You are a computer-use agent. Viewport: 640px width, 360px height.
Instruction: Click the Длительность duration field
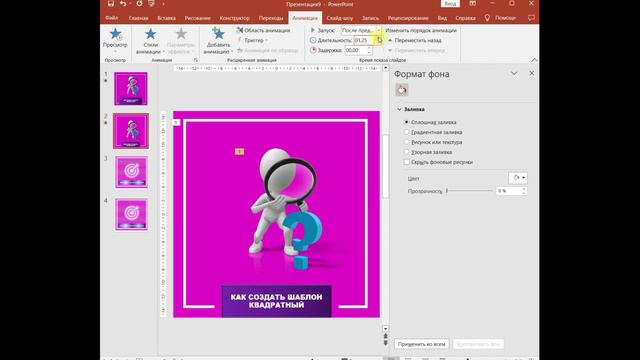click(363, 40)
